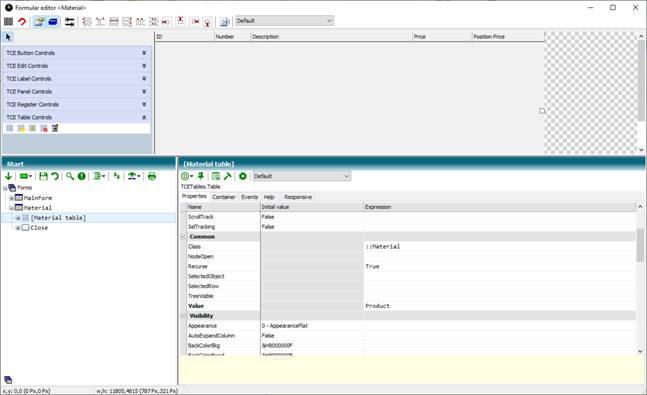Switch to the Container tab
This screenshot has height=395, width=647.
pos(224,197)
